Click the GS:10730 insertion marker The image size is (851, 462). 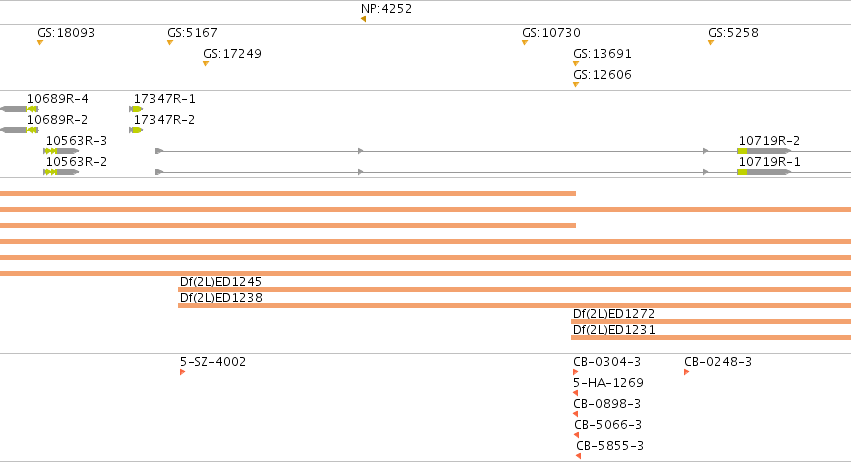[525, 43]
